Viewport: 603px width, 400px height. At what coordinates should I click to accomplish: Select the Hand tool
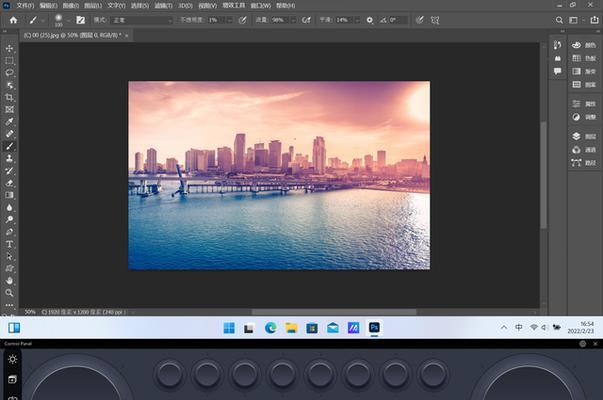click(10, 281)
